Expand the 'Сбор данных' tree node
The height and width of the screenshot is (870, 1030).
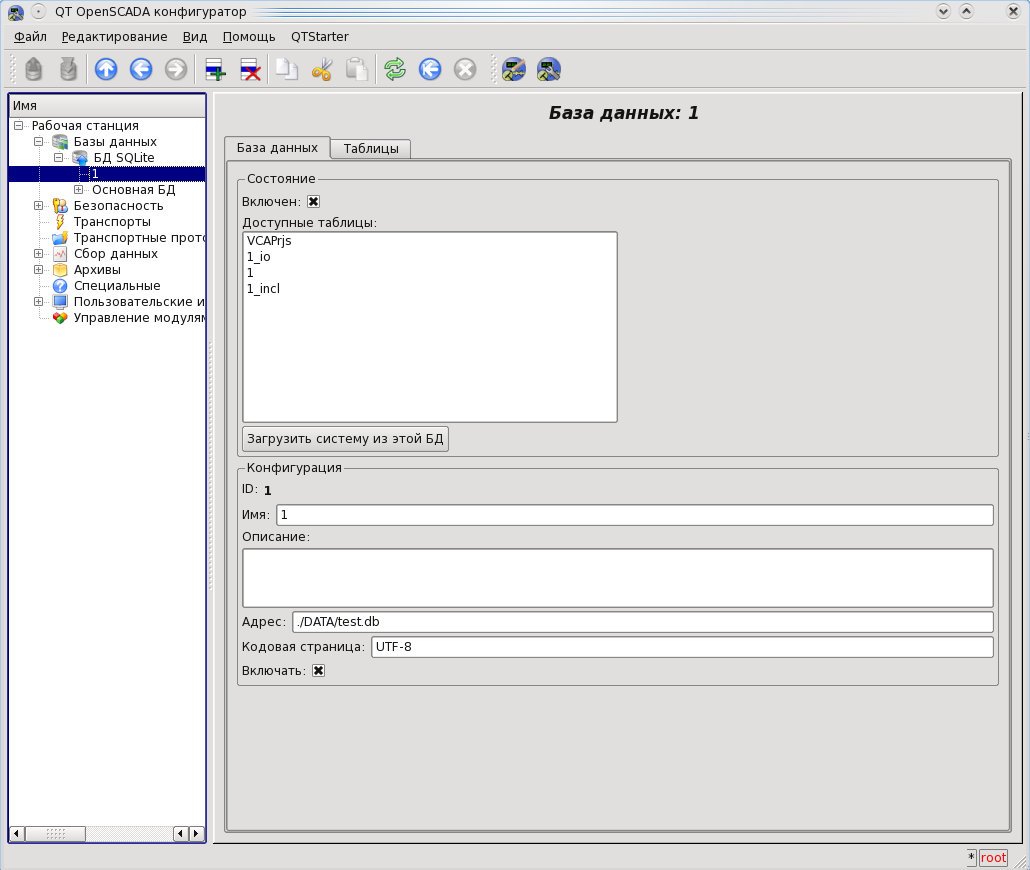[38, 254]
